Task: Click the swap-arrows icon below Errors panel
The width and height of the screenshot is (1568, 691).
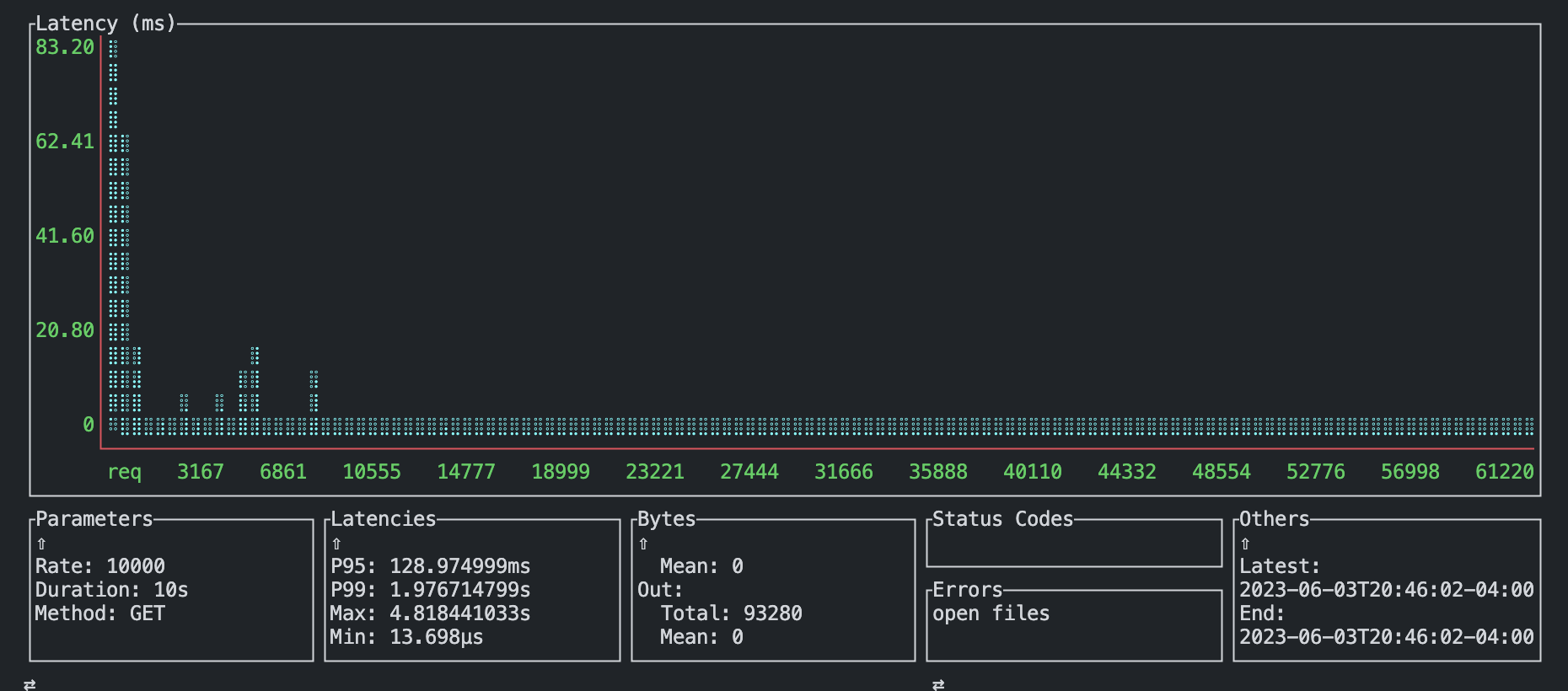Action: point(938,684)
